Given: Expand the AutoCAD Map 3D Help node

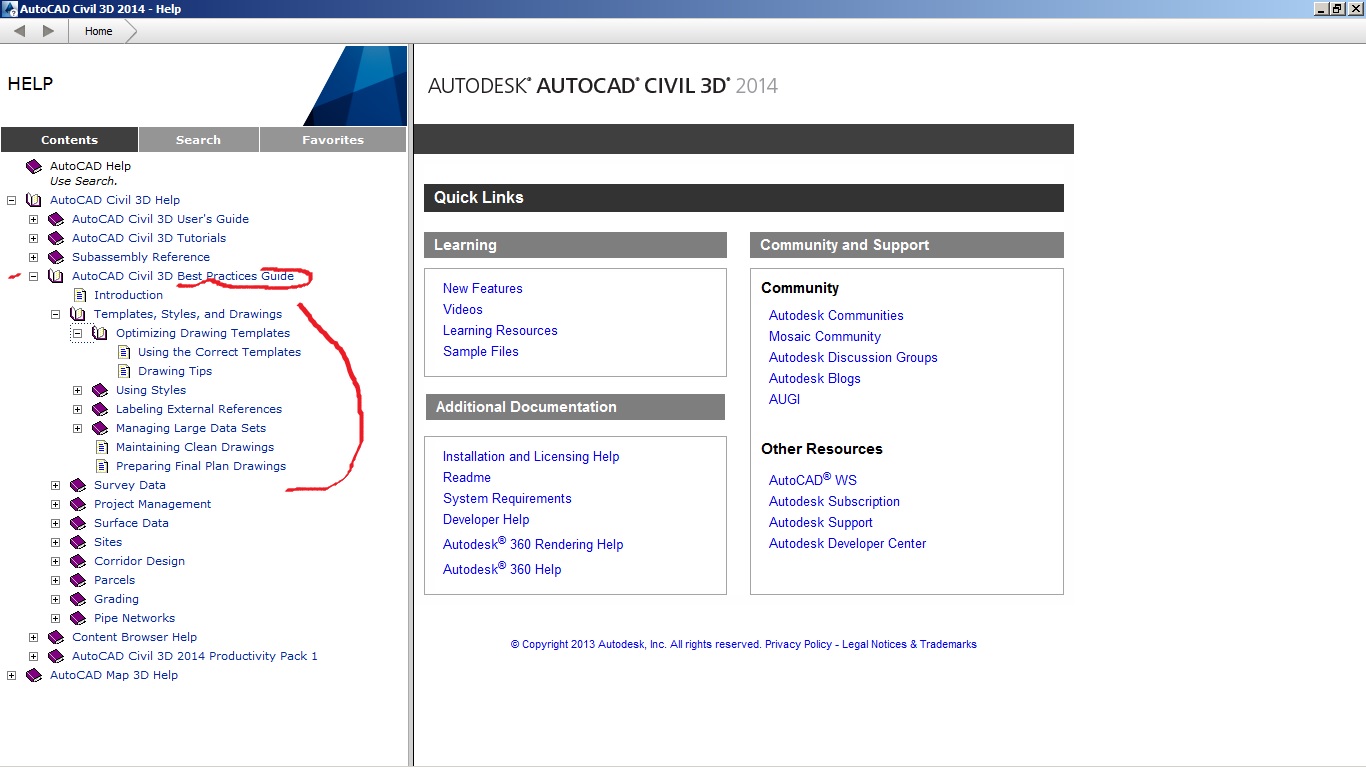Looking at the screenshot, I should pos(12,675).
